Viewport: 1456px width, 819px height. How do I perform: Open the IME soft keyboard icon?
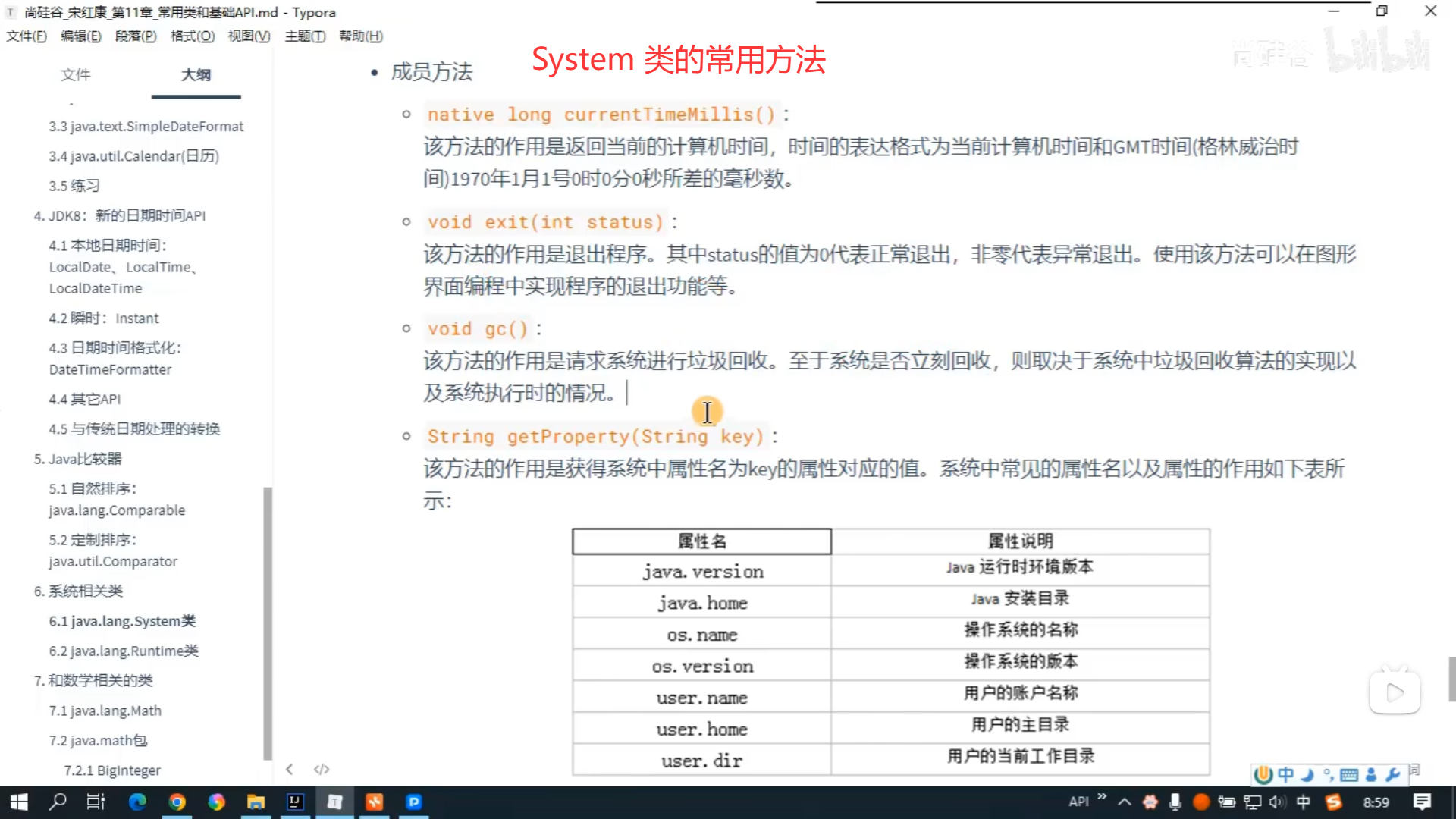click(1349, 774)
